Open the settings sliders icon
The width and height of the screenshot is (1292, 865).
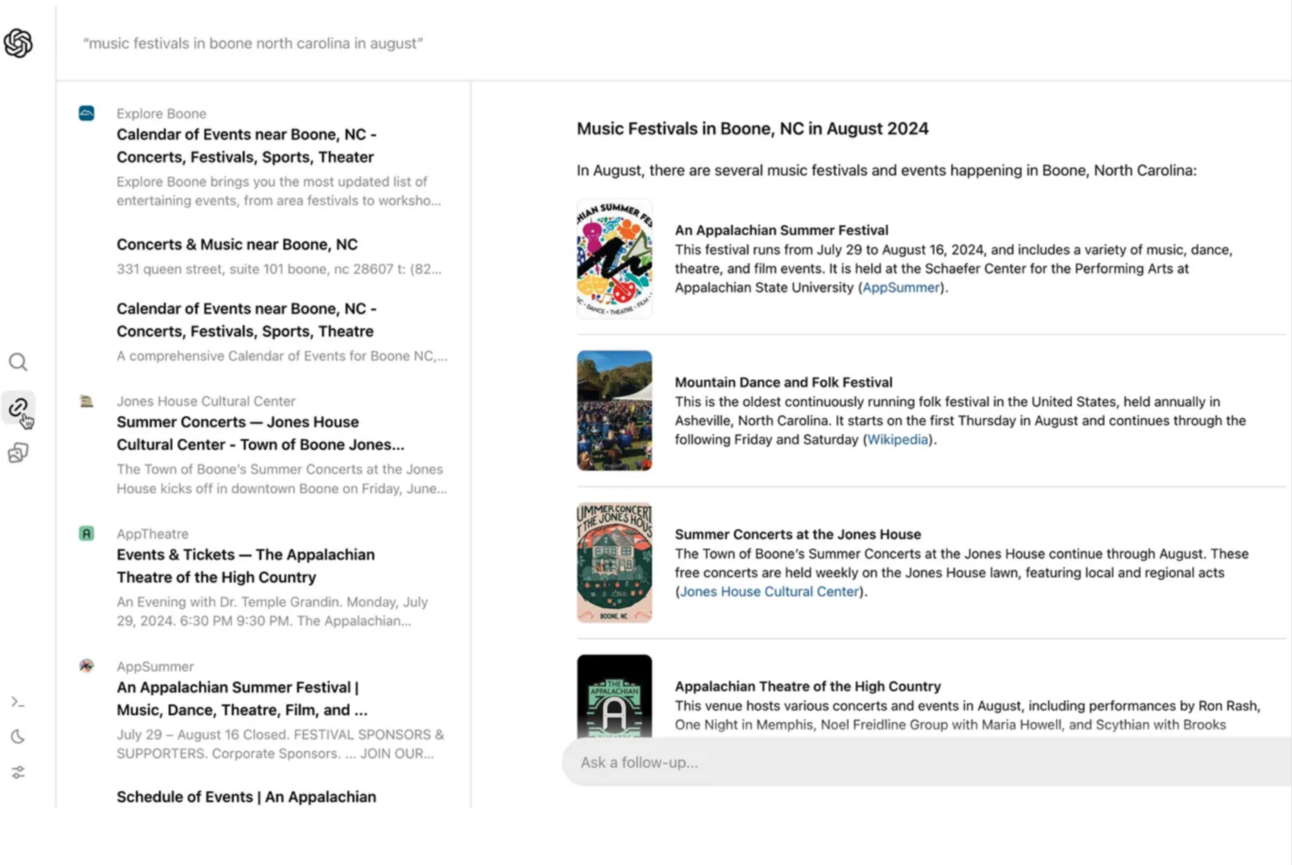point(18,772)
